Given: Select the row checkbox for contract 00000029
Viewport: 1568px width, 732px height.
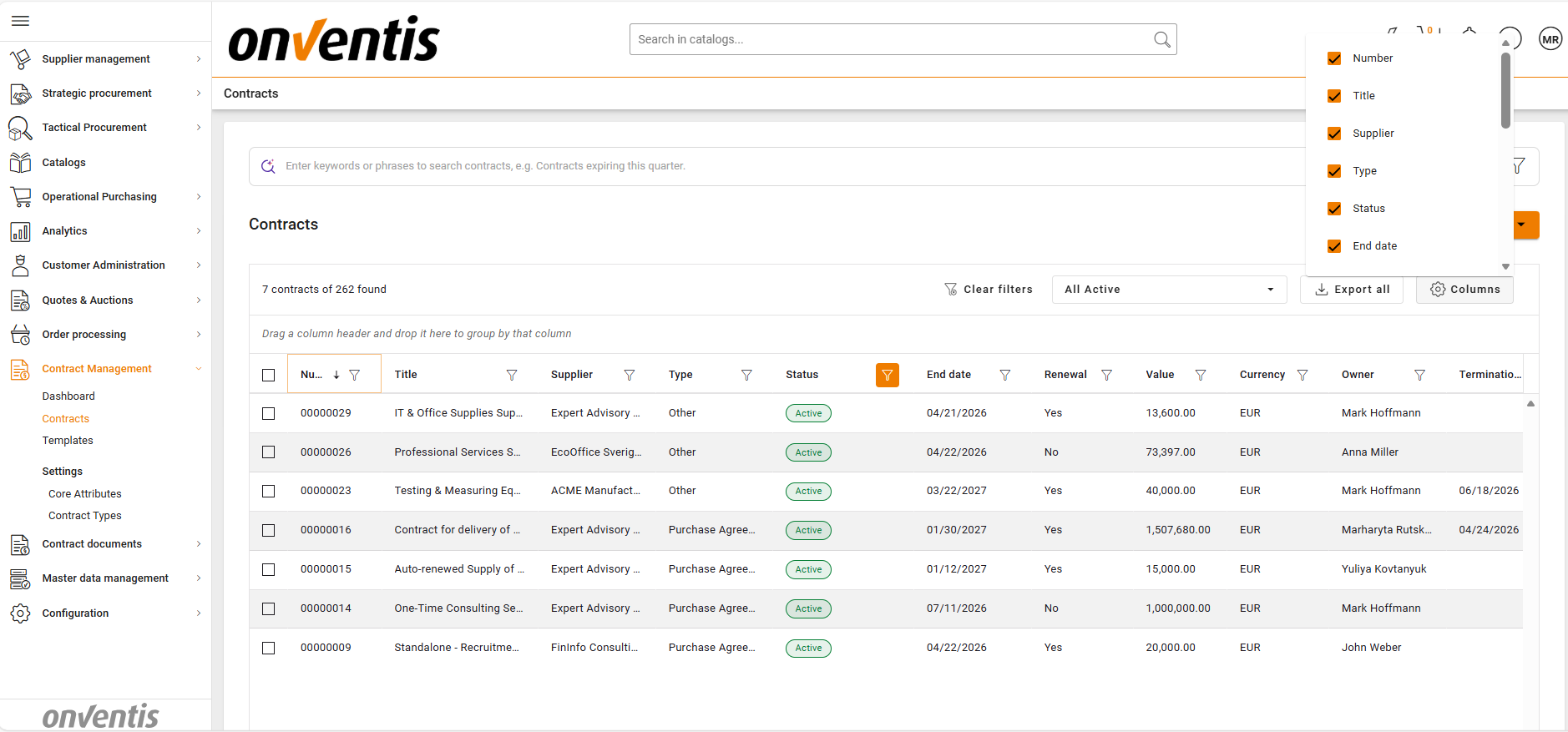Looking at the screenshot, I should pos(268,413).
